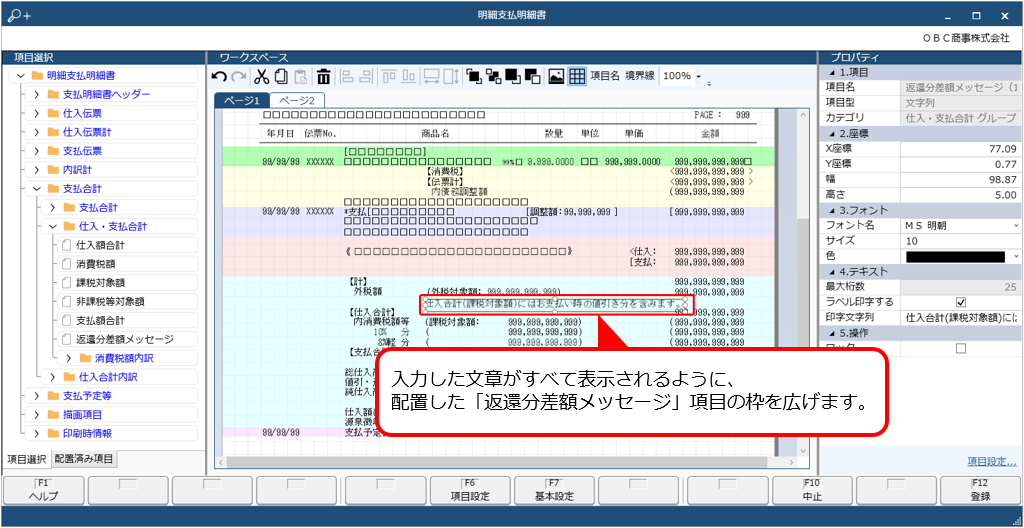Open the 配置済み項目 tab
This screenshot has height=528, width=1024.
84,459
